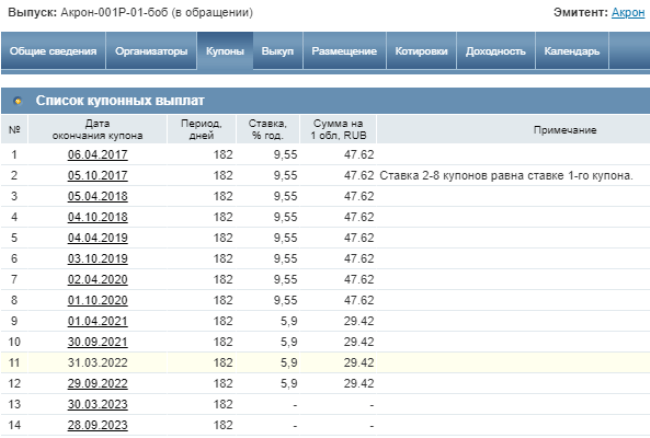Select the Купоны tab

[x=225, y=51]
